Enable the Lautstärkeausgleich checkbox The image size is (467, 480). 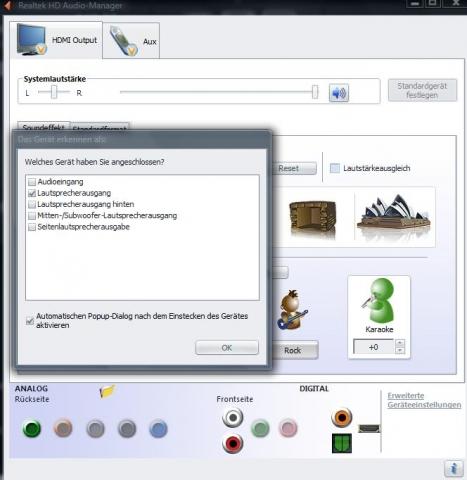[335, 168]
